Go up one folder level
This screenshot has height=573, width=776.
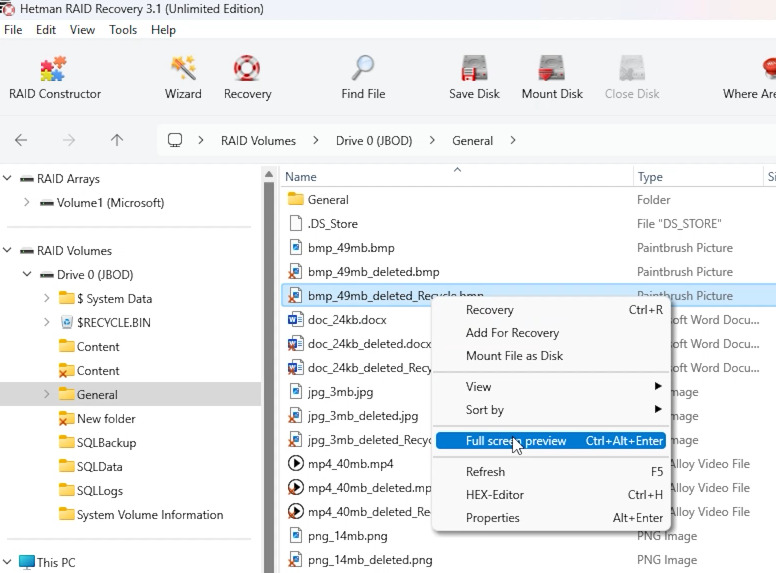[117, 141]
